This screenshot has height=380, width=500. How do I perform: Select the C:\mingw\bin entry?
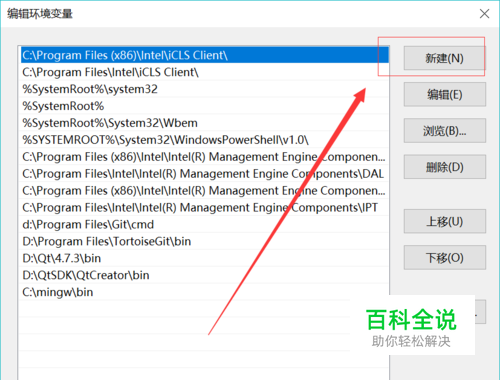204,292
